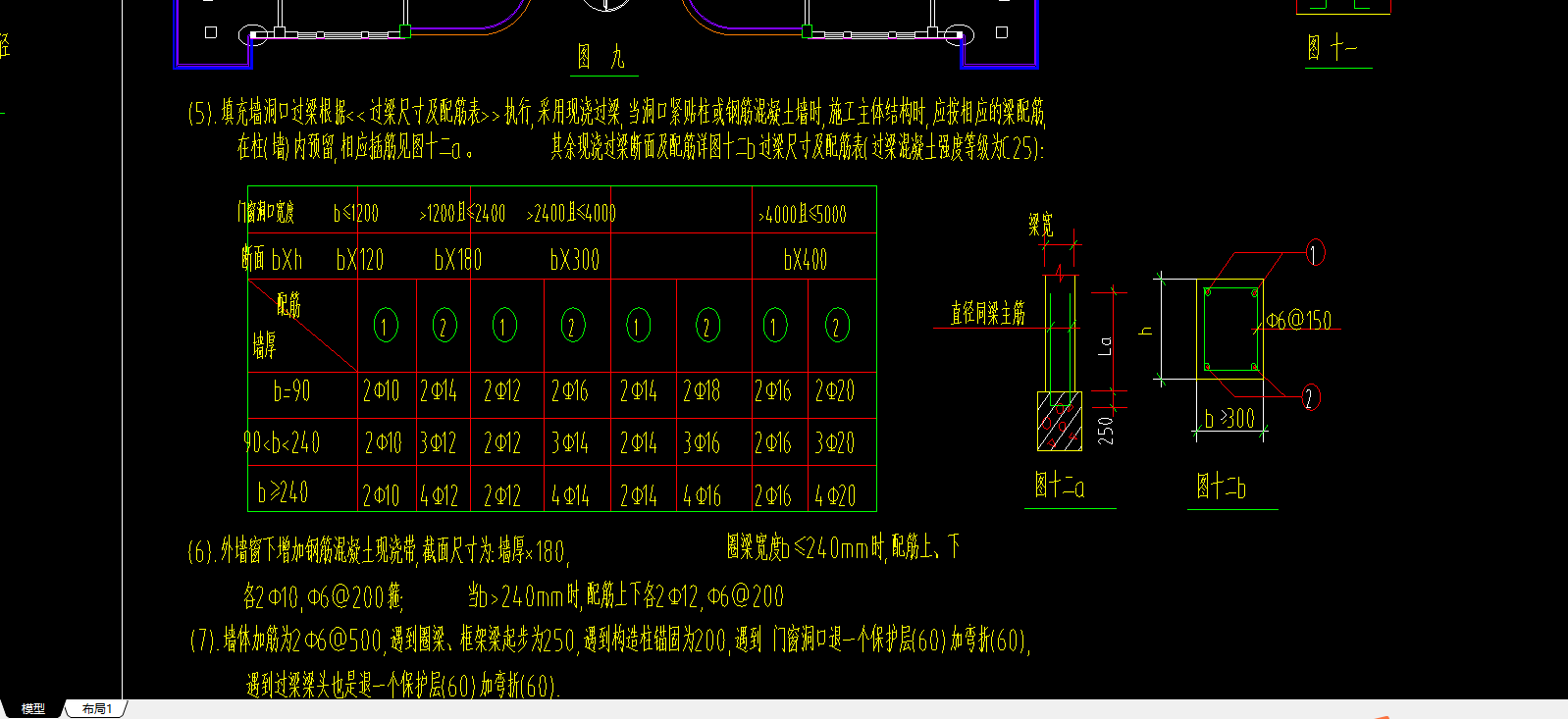Click the >4000且≤5000 column header
This screenshot has height=719, width=1568.
point(803,214)
